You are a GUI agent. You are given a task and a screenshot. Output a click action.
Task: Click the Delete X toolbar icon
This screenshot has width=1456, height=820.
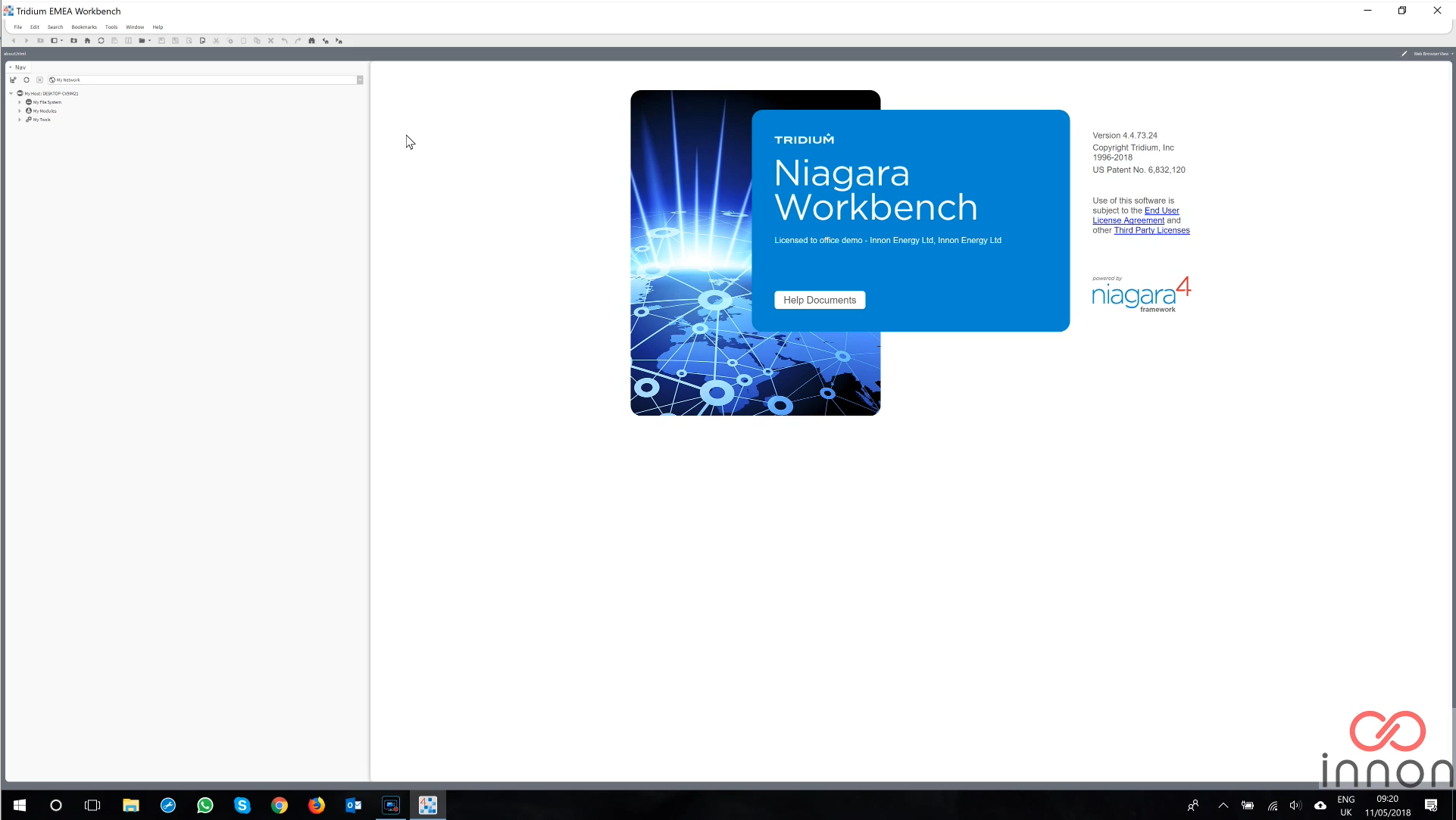[x=270, y=41]
